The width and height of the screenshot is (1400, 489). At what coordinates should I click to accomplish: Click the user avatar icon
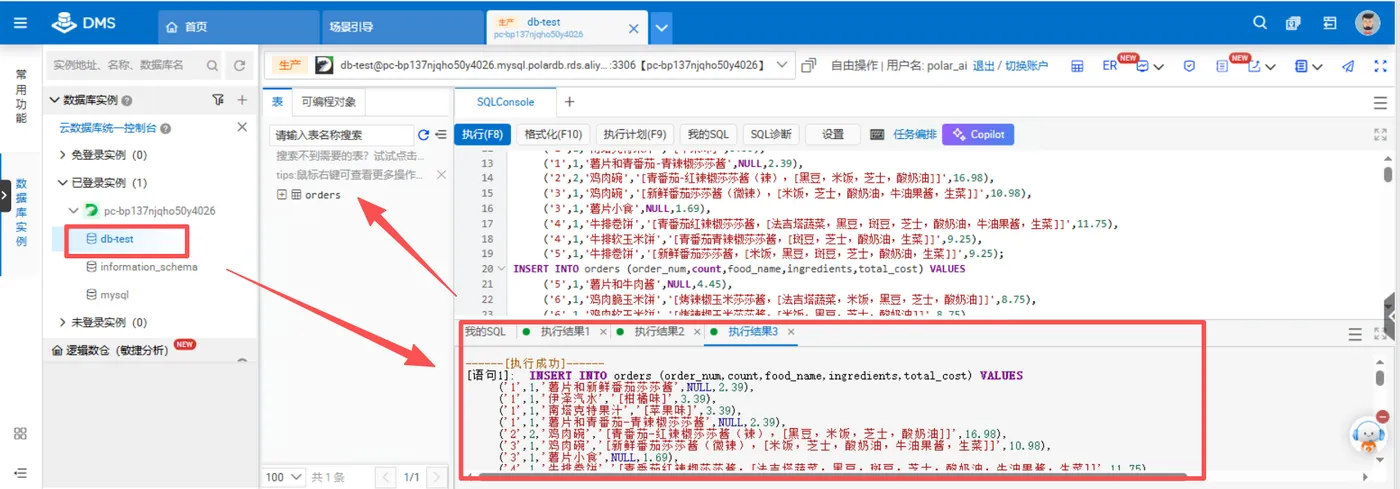[x=1367, y=23]
